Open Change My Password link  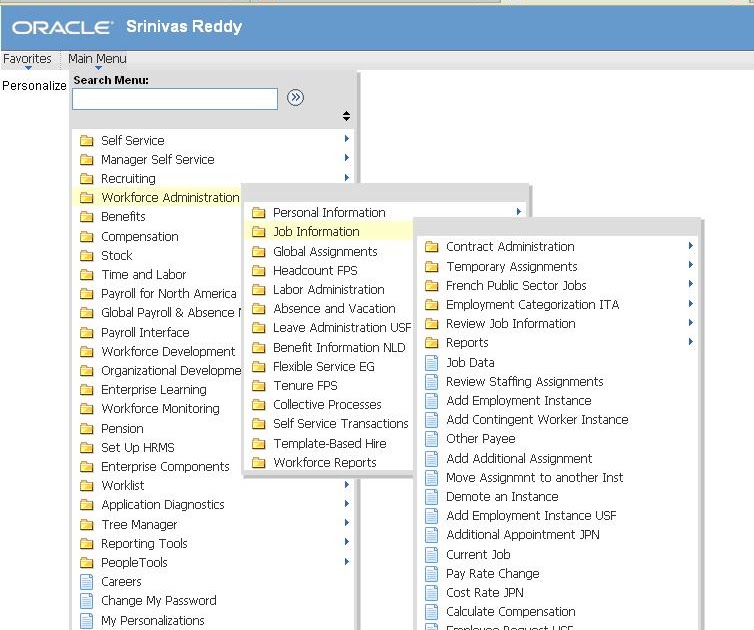pos(158,601)
